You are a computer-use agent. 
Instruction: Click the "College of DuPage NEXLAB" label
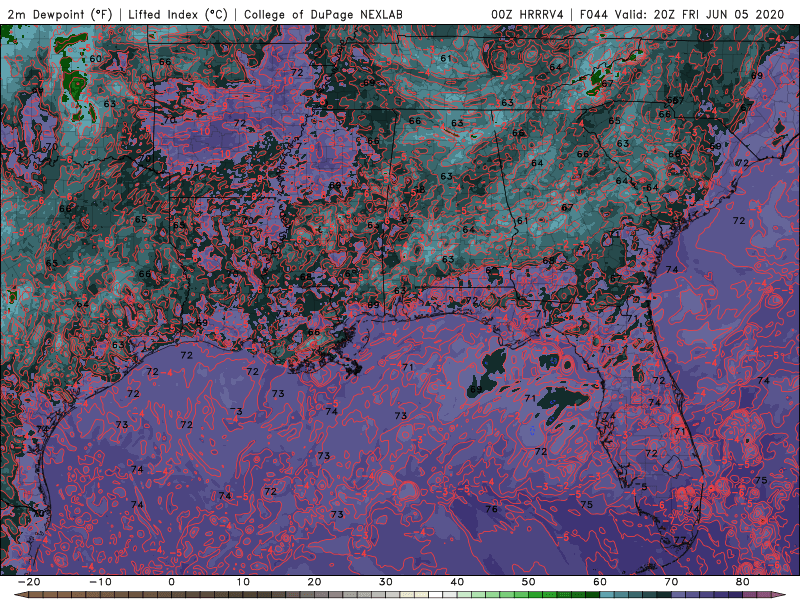click(323, 14)
